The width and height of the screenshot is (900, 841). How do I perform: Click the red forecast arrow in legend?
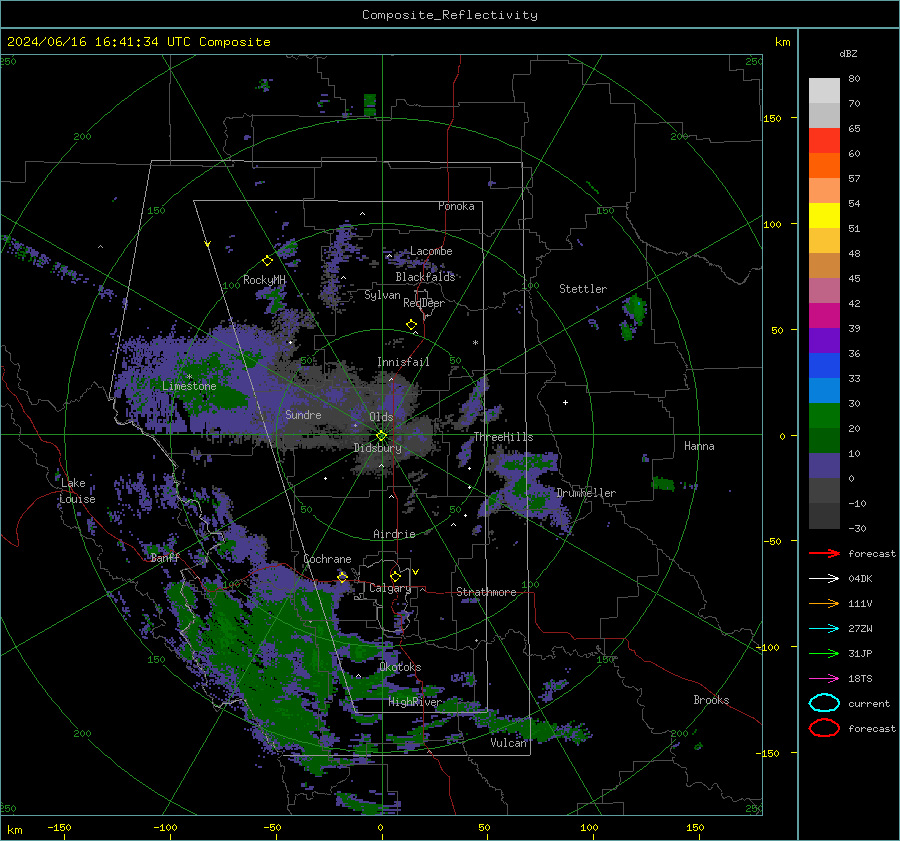824,553
